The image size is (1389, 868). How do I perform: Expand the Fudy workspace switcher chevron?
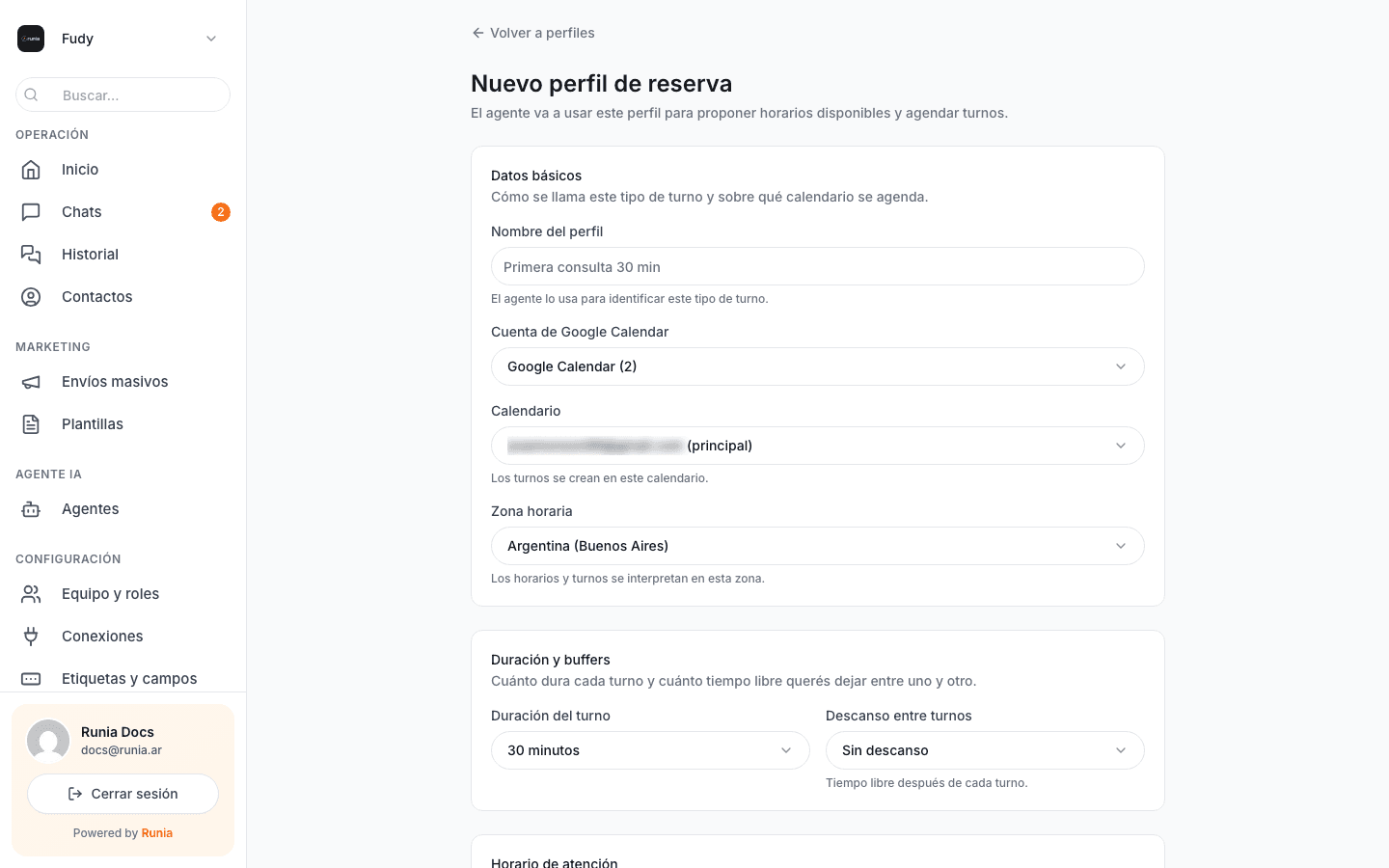211,39
